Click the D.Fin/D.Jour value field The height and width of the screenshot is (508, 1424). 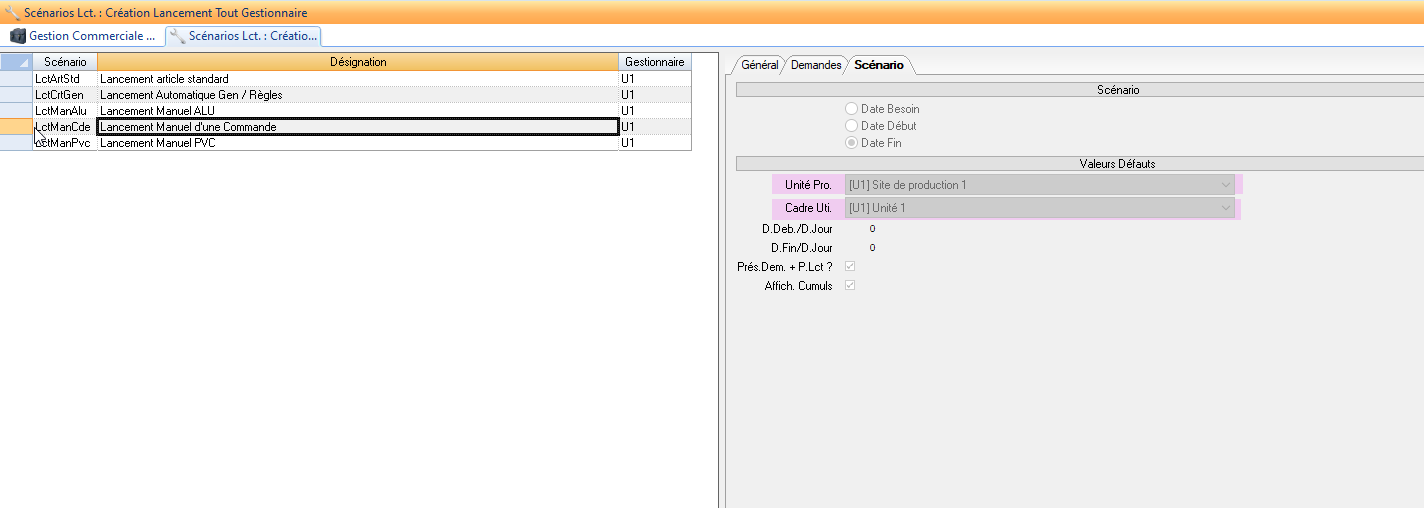[x=872, y=247]
